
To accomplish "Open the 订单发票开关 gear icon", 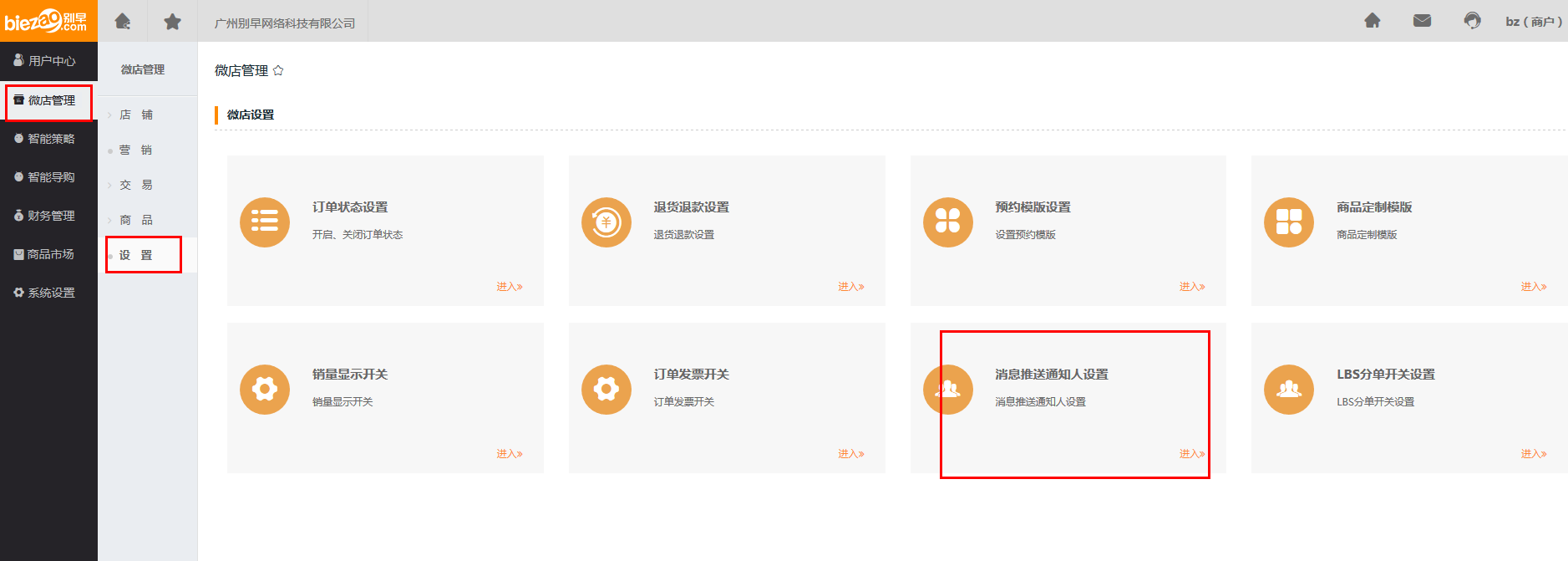I will point(606,389).
